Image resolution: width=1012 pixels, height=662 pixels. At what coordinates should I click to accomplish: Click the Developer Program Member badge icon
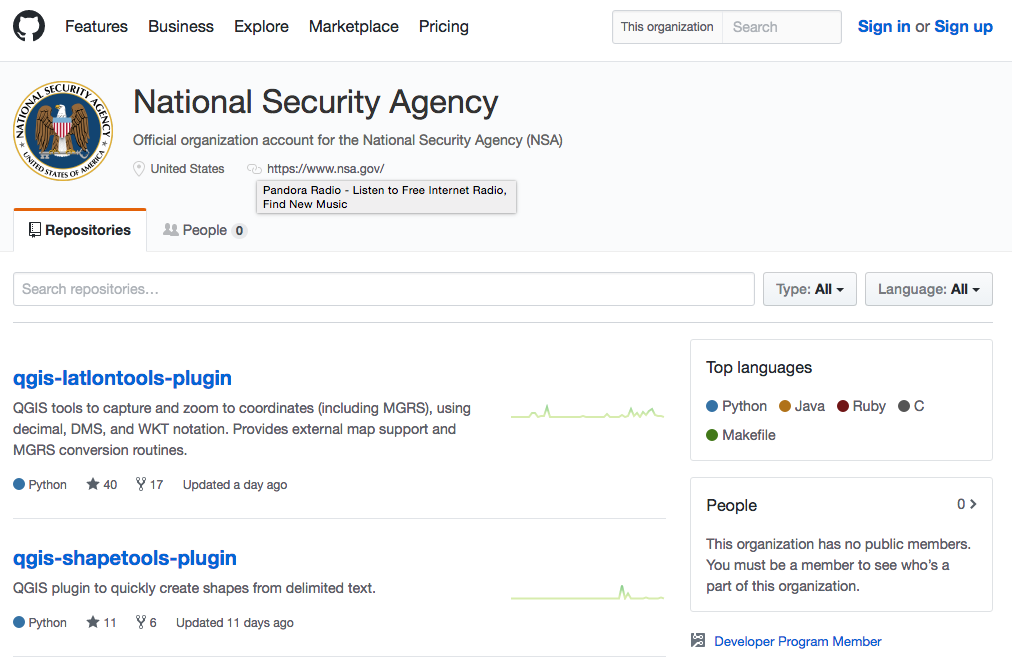[x=698, y=640]
